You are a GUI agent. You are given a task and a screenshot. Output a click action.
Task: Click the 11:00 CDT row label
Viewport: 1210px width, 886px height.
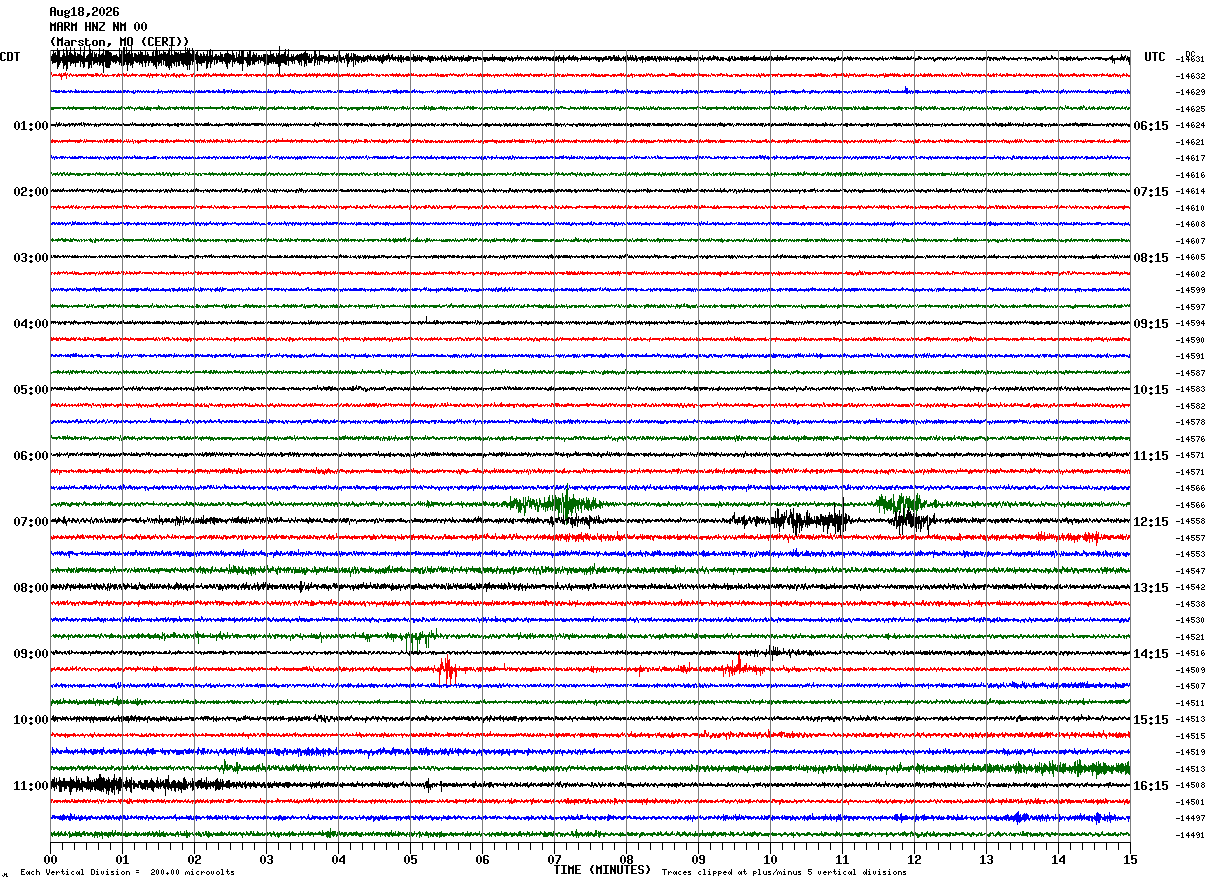click(30, 786)
